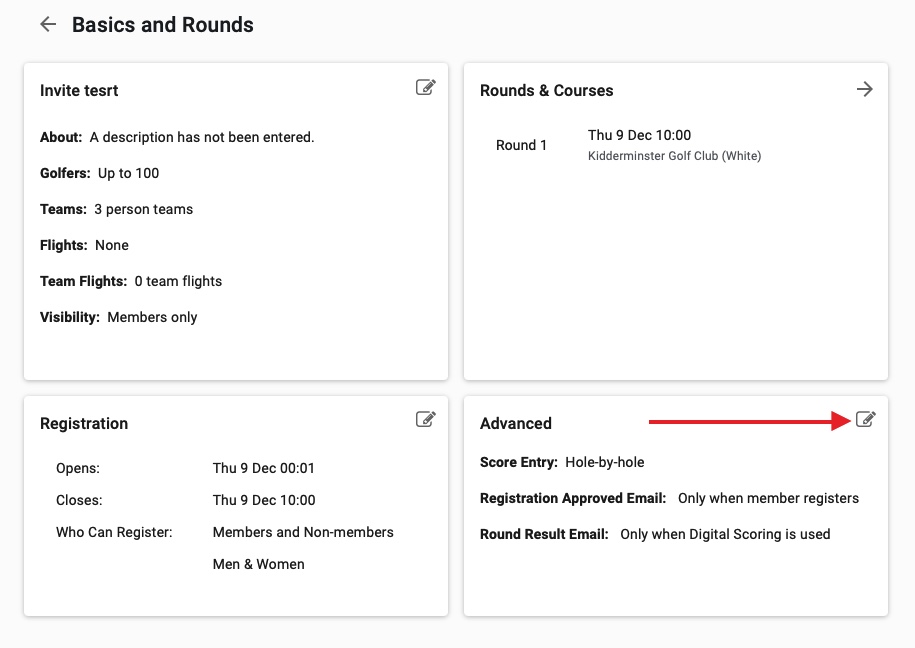This screenshot has width=915, height=648.
Task: Click the Registration Closes date value
Action: click(264, 500)
